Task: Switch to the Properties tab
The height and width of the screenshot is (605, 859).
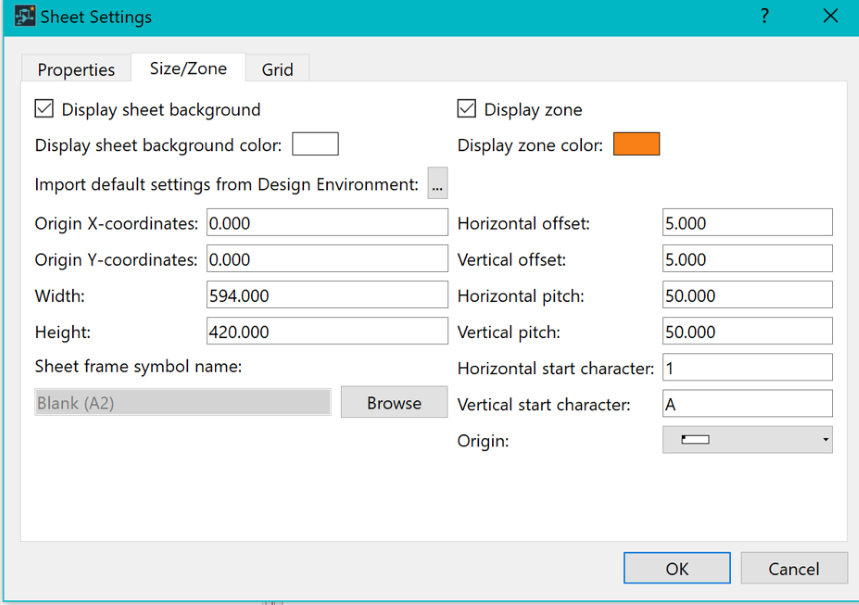Action: pyautogui.click(x=76, y=69)
